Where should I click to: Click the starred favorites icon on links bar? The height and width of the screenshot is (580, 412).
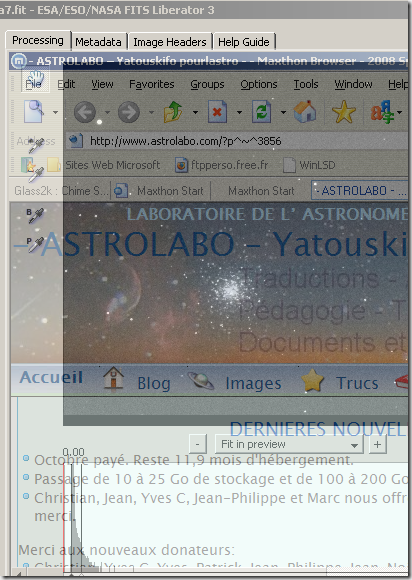(x=28, y=165)
